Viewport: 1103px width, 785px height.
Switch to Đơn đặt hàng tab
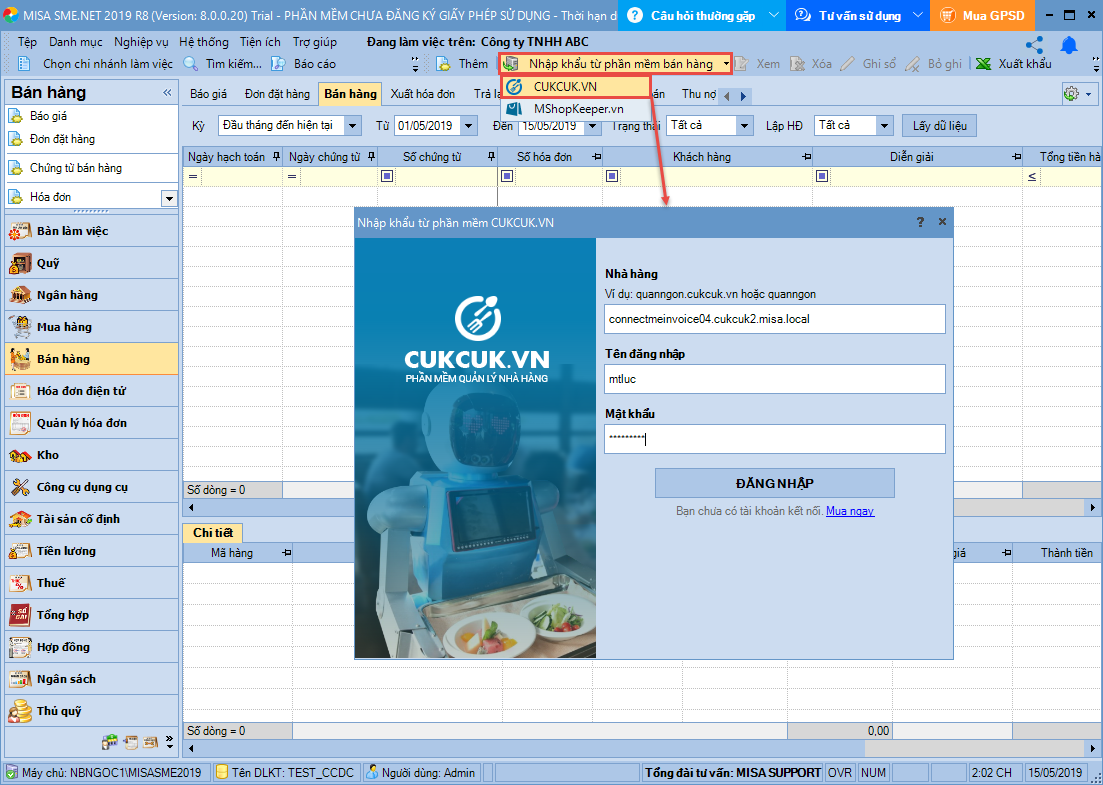(277, 94)
